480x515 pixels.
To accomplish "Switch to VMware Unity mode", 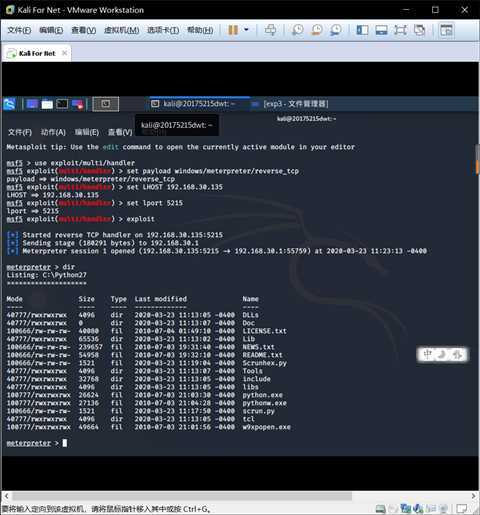I will pos(419,30).
